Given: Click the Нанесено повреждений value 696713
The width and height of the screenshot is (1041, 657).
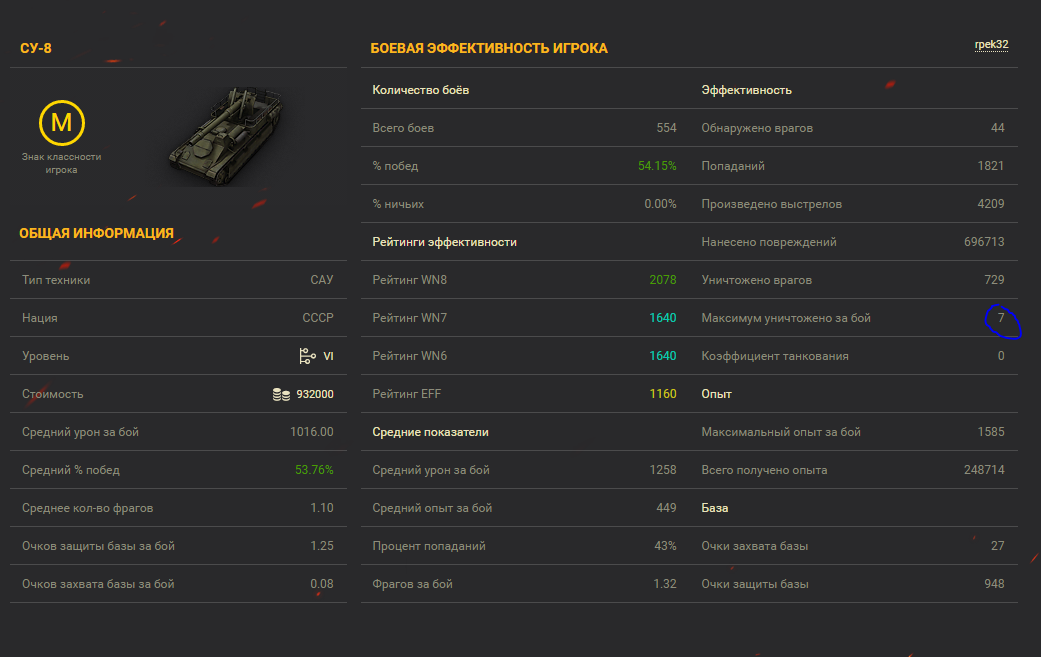Looking at the screenshot, I should (984, 242).
